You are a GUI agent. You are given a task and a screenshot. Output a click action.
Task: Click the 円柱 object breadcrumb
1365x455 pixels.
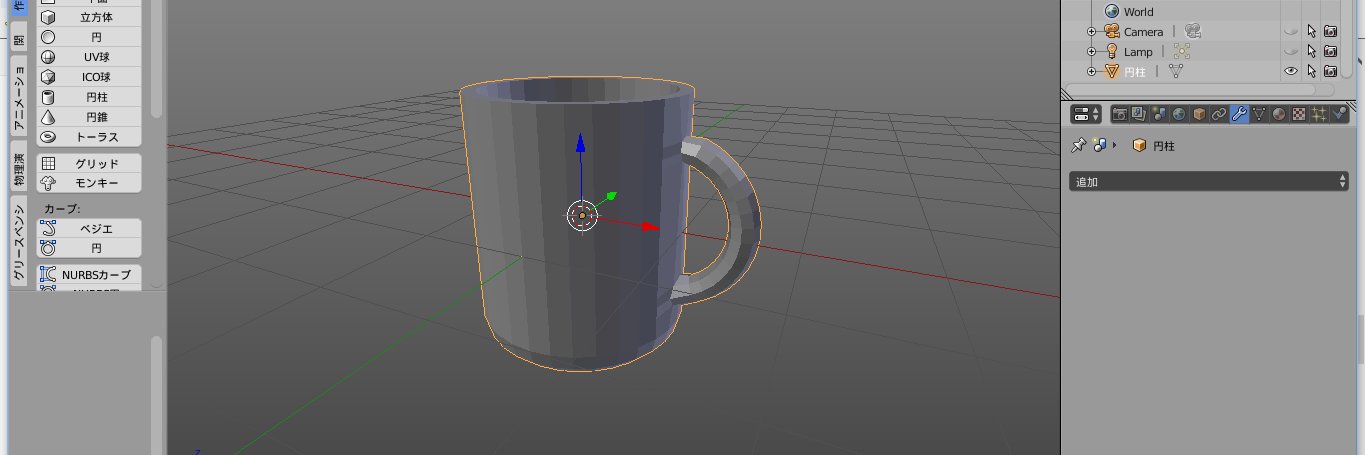(x=1154, y=146)
